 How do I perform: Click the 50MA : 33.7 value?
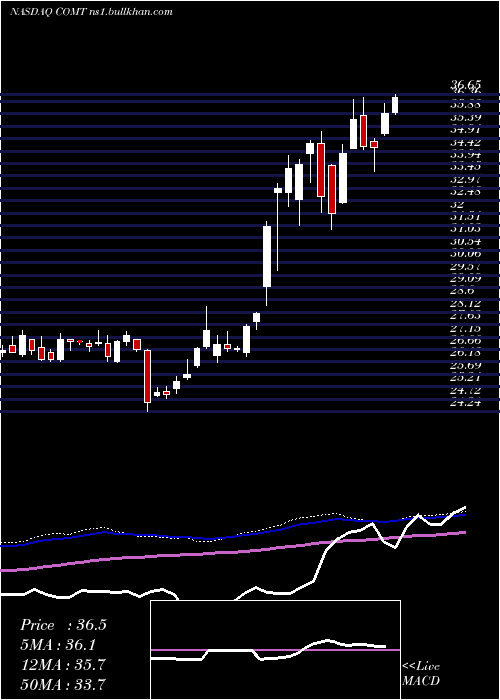(63, 684)
